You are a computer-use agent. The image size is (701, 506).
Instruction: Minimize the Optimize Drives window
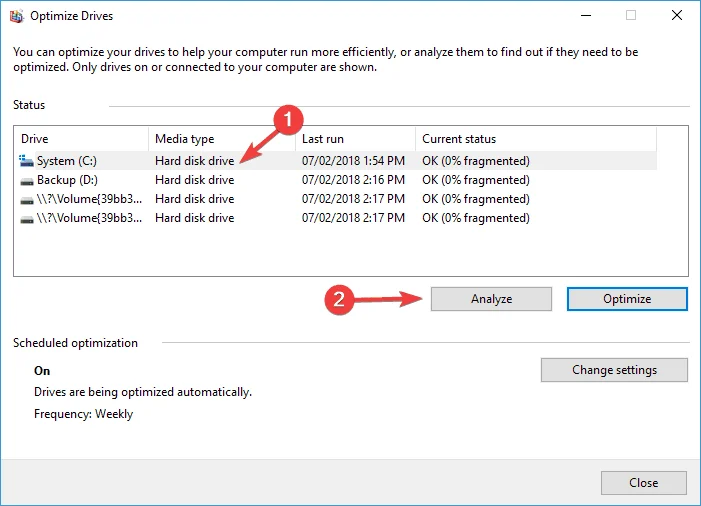(x=586, y=16)
